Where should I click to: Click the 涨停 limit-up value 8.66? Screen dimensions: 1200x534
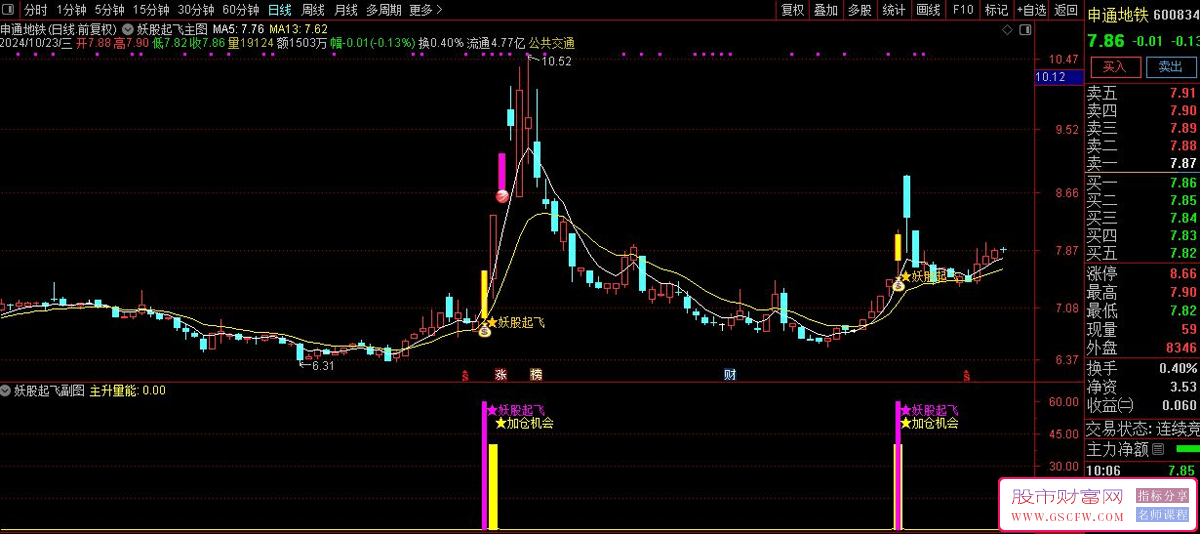pyautogui.click(x=1183, y=273)
